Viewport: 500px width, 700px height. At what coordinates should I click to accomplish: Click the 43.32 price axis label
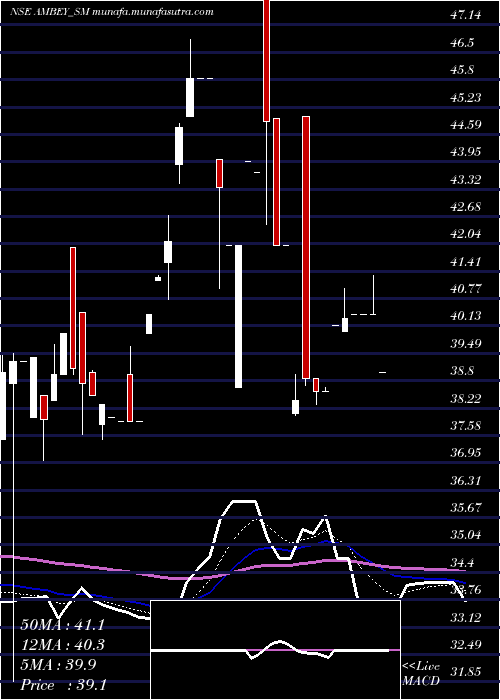pos(465,179)
